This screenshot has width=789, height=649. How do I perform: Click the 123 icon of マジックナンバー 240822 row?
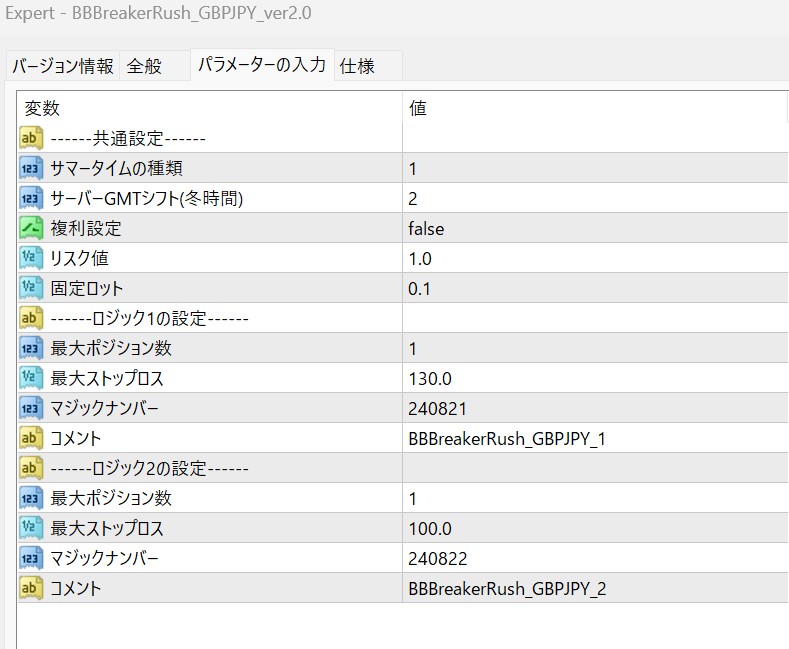pos(31,558)
